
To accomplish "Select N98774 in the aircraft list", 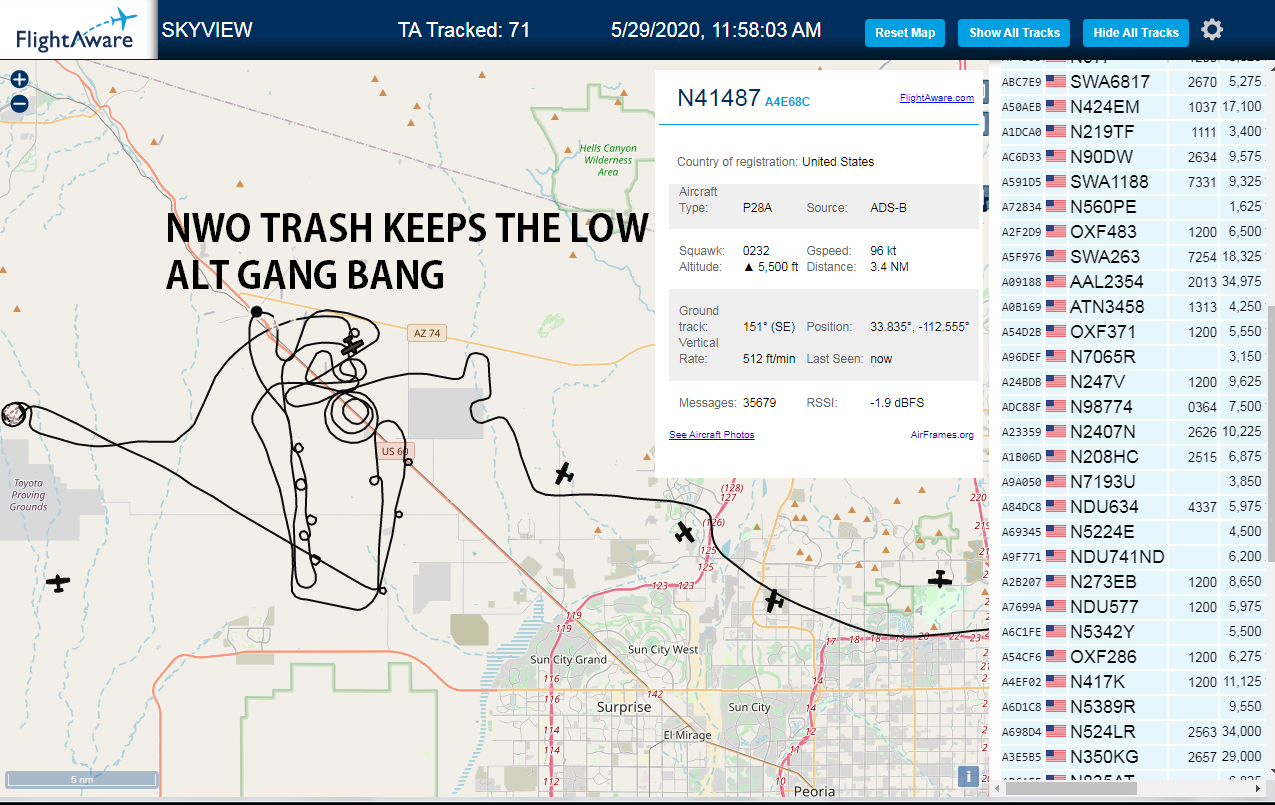I will 1133,407.
